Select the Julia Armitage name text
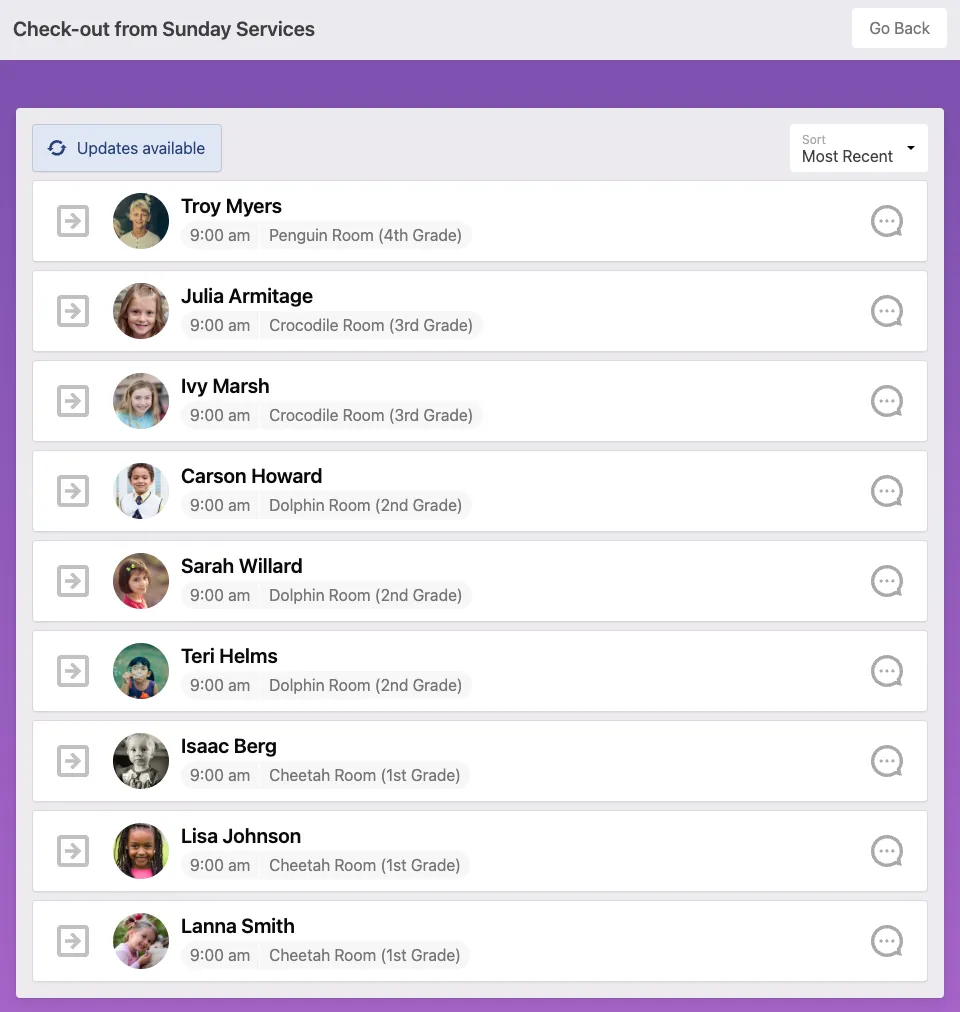960x1012 pixels. click(x=247, y=296)
